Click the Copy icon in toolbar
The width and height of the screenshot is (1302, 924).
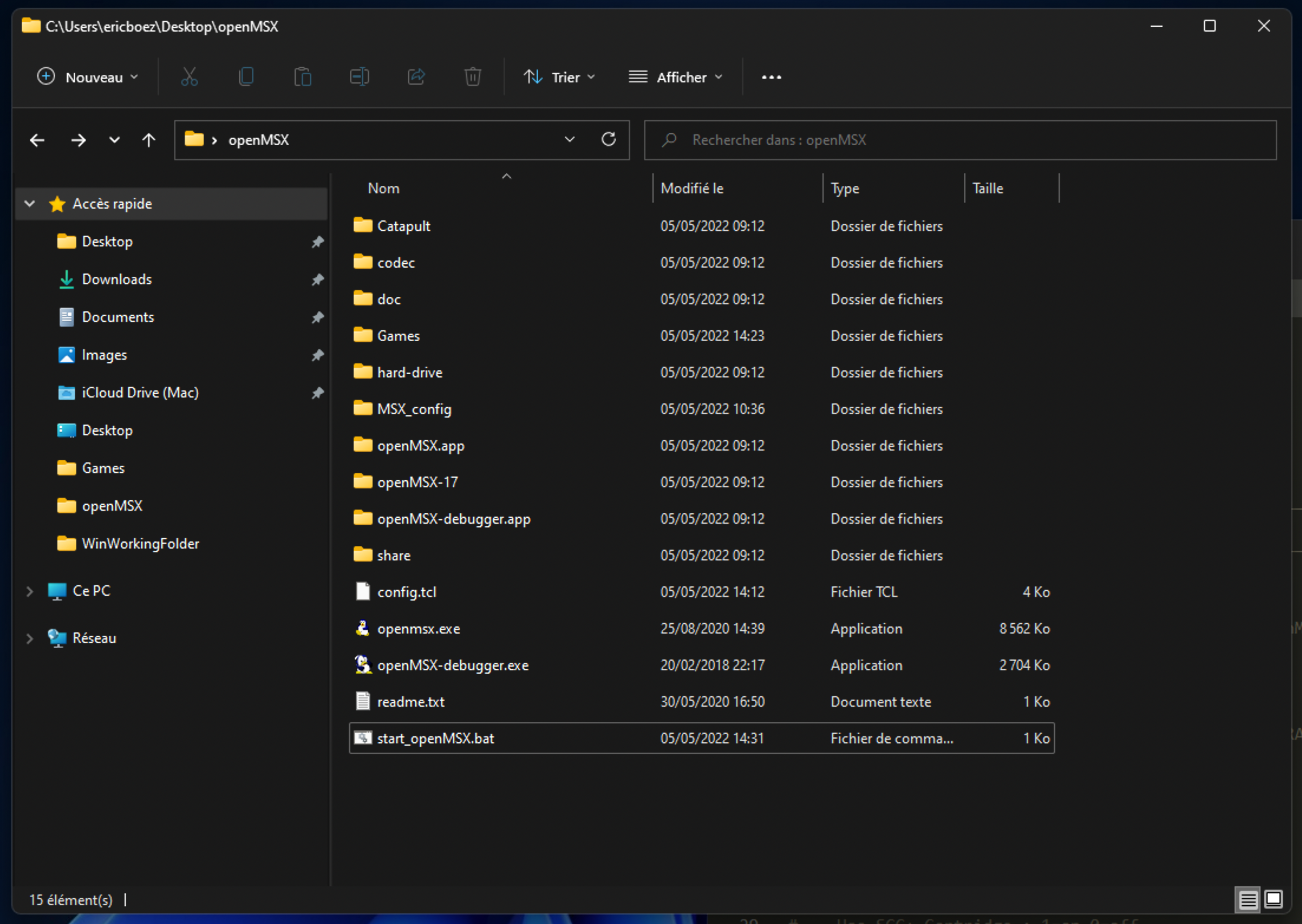(x=246, y=77)
